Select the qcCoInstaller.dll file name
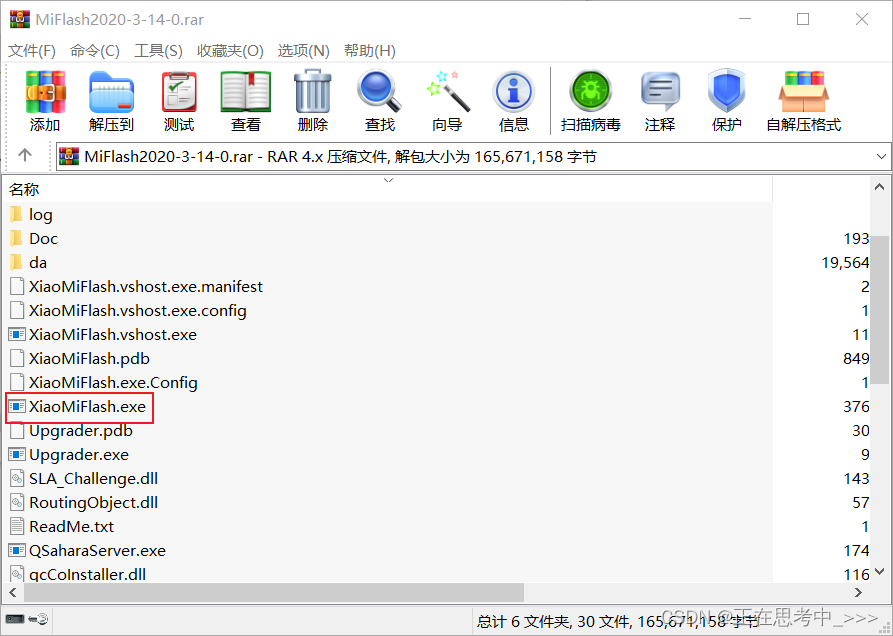This screenshot has width=893, height=636. coord(88,574)
